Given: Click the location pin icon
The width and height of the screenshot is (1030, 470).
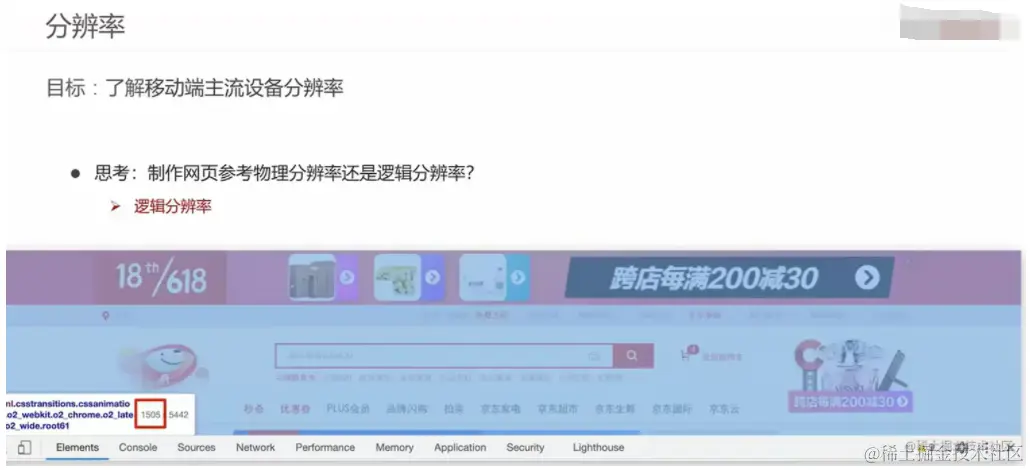Looking at the screenshot, I should (x=105, y=316).
